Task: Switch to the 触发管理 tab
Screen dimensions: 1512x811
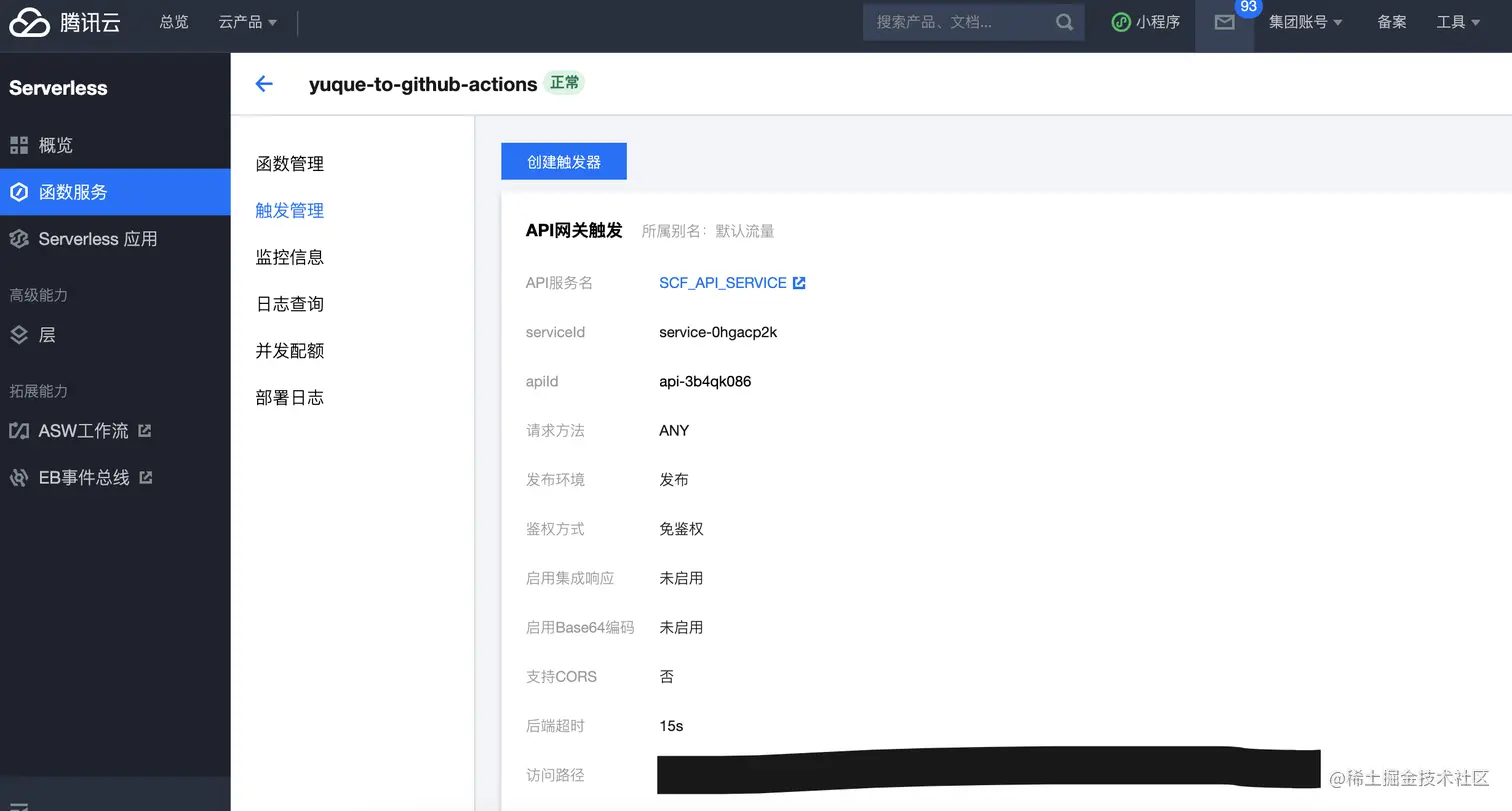Action: (290, 211)
